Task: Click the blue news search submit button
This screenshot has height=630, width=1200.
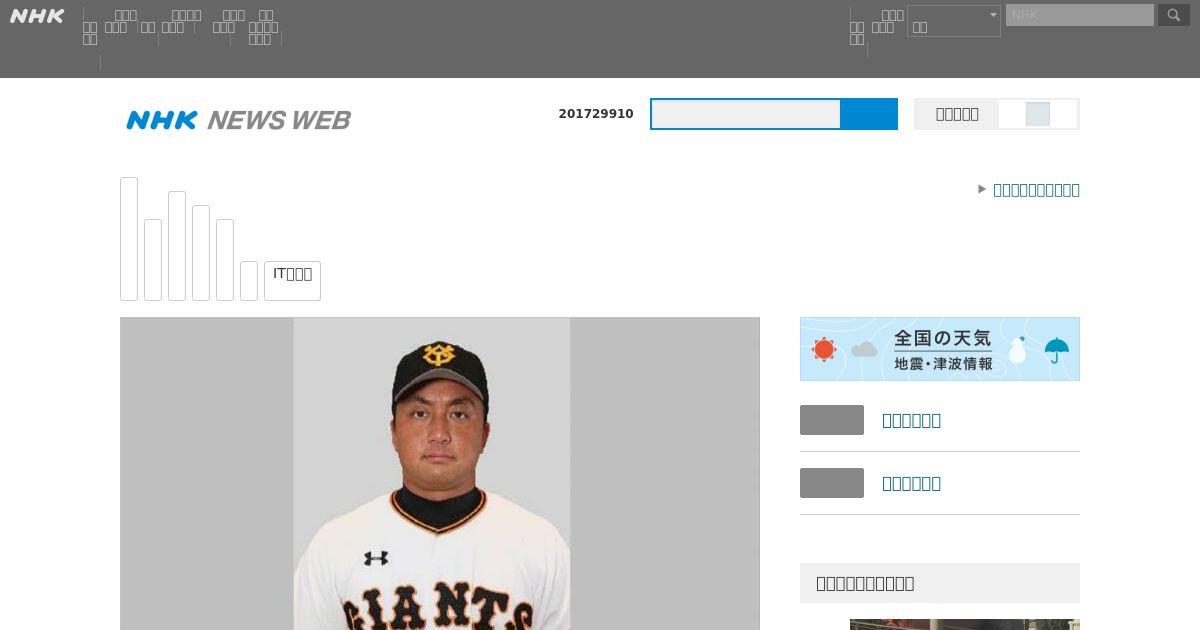Action: (869, 114)
